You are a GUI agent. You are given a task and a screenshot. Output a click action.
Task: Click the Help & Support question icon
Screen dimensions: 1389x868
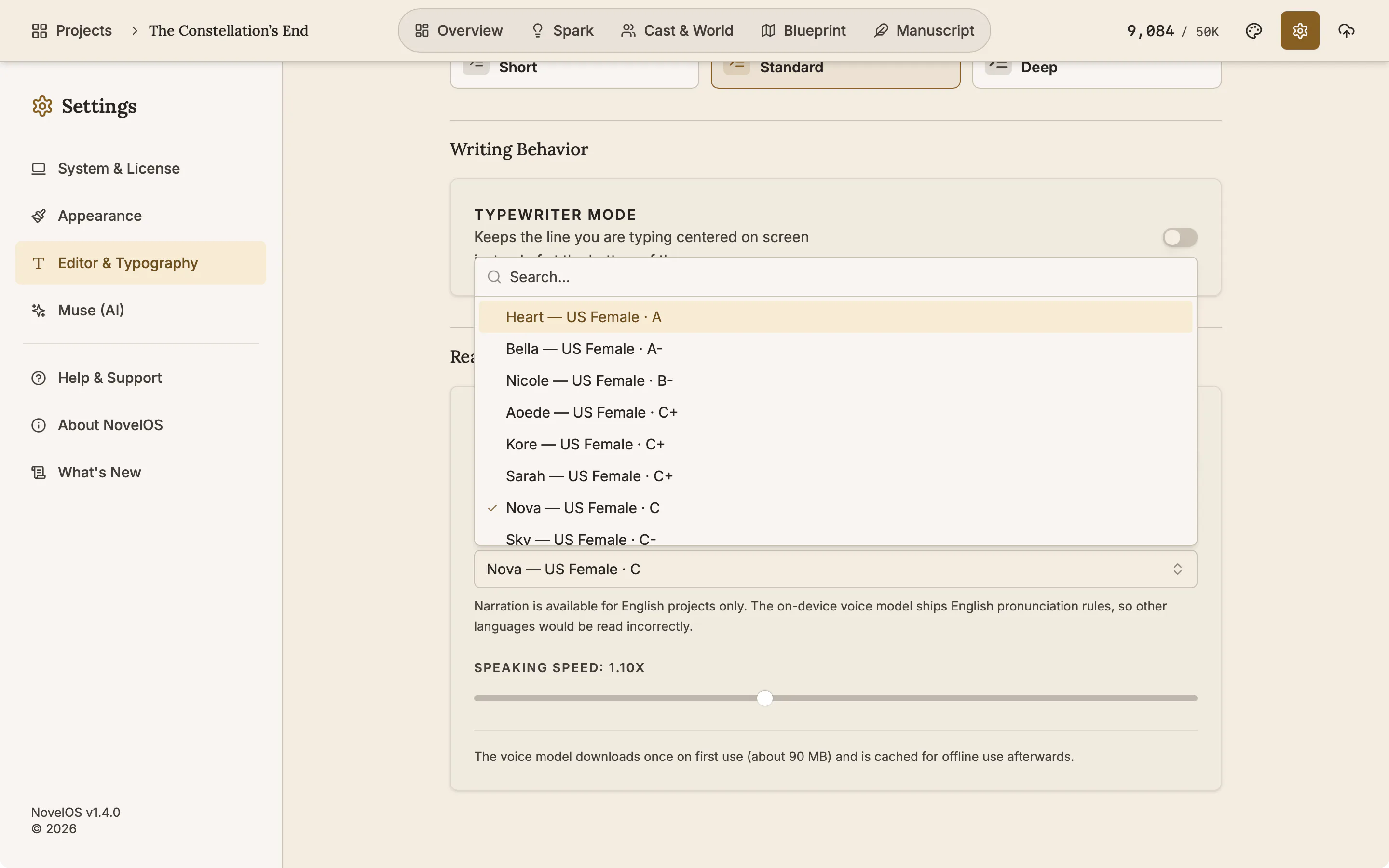coord(39,379)
